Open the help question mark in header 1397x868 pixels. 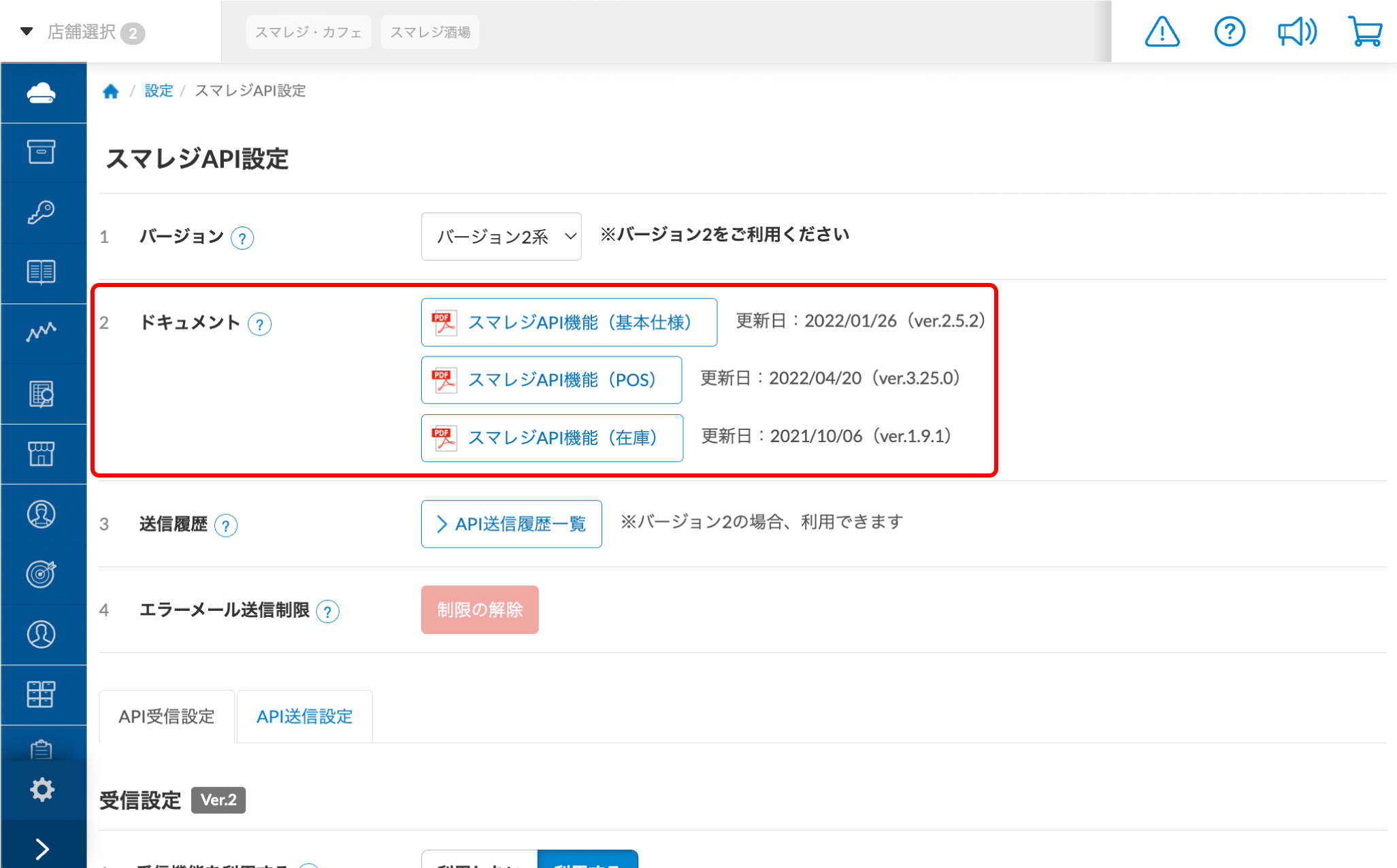(x=1230, y=32)
